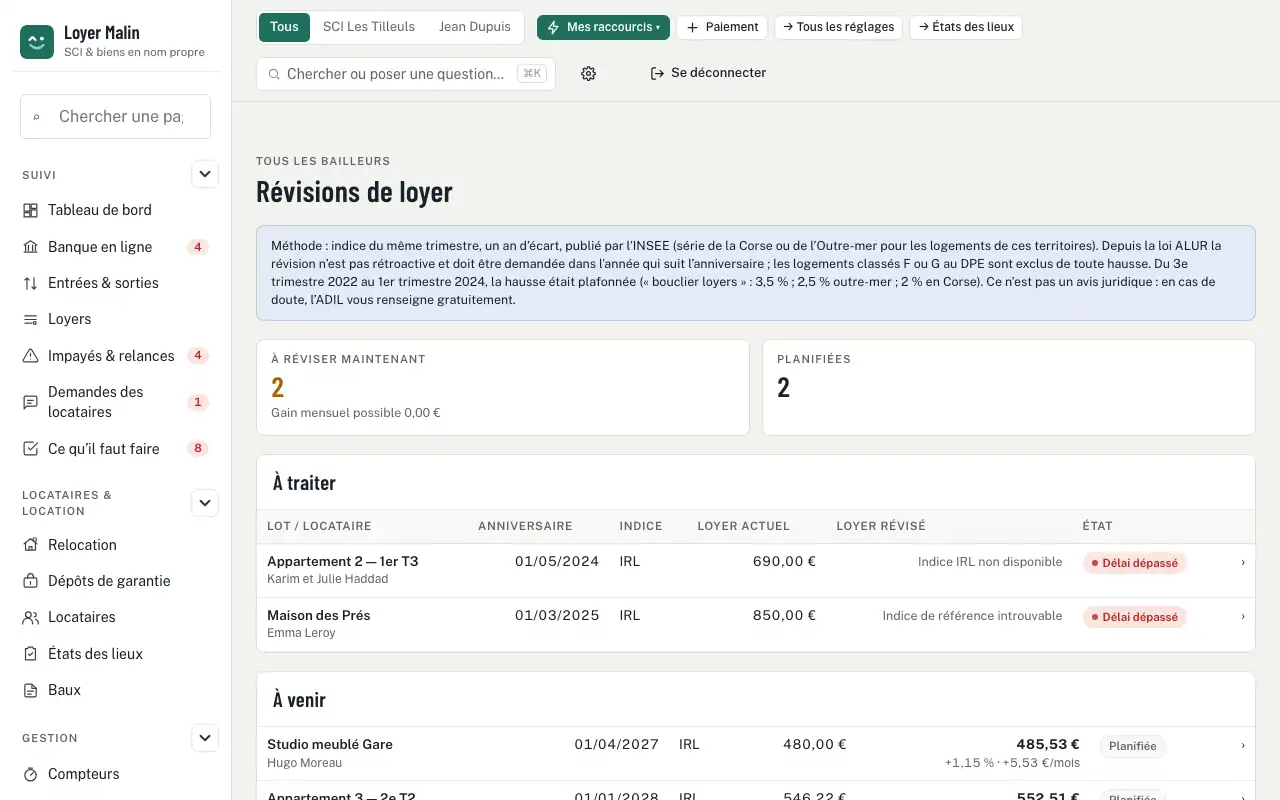Open Tous les réglages shortcut
Image resolution: width=1280 pixels, height=800 pixels.
point(839,27)
